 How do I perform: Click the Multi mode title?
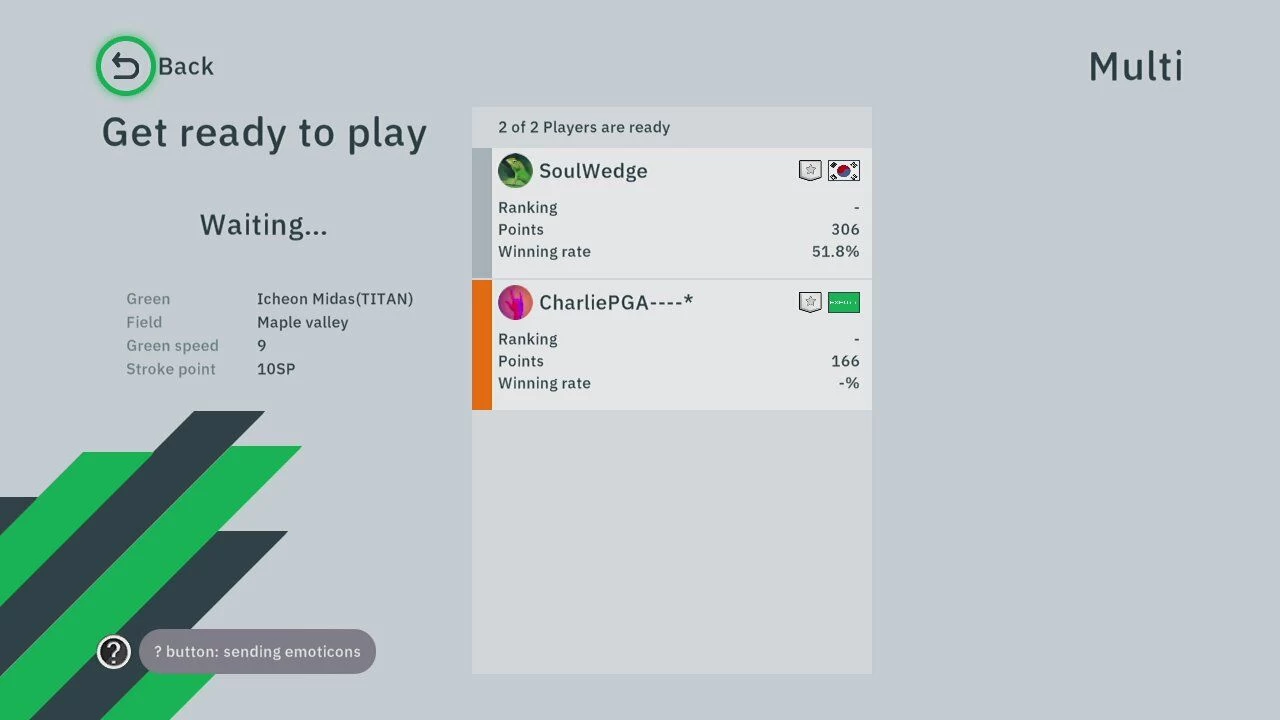[x=1135, y=67]
